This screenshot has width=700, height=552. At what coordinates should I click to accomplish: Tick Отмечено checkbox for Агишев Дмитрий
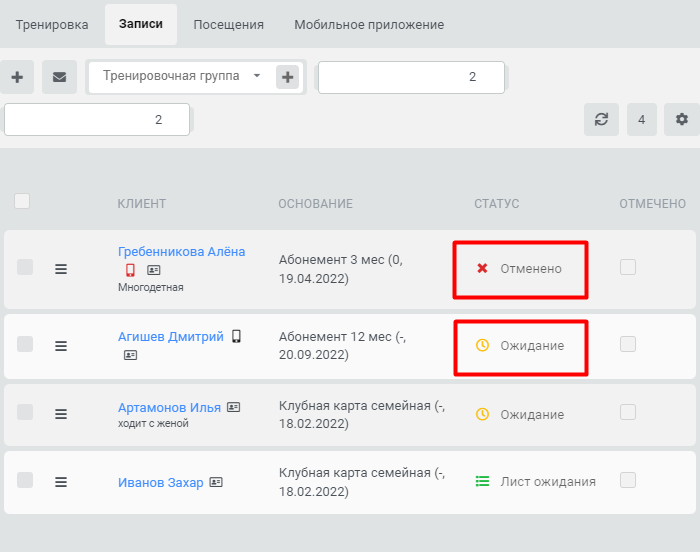coord(628,344)
